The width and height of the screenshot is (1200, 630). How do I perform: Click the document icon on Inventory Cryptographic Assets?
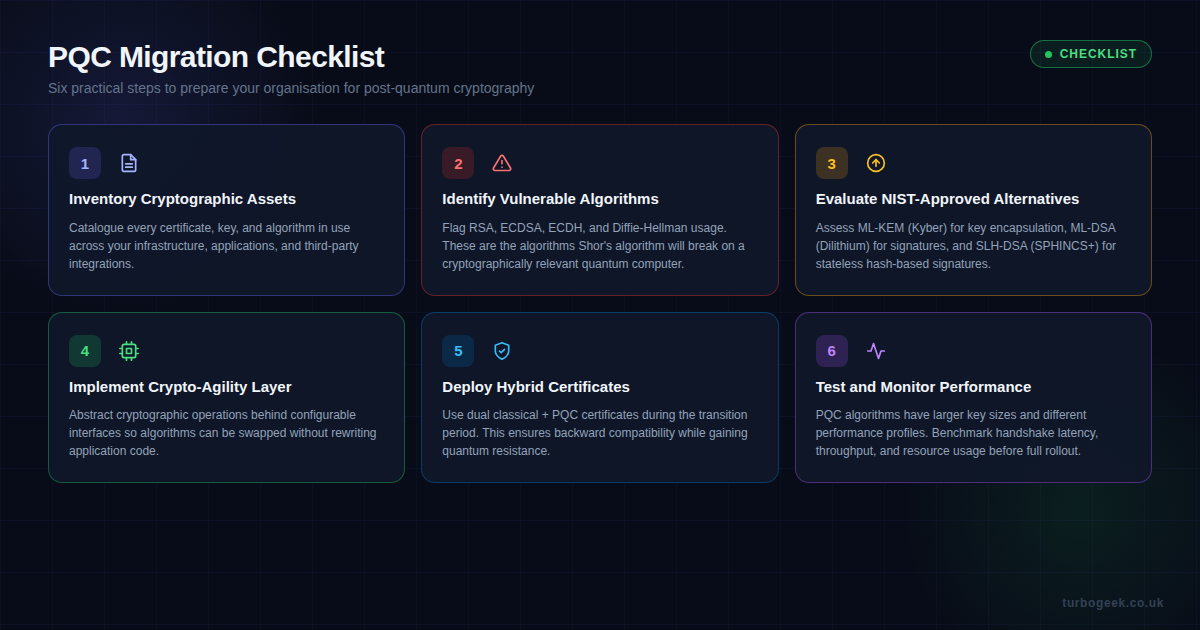tap(129, 162)
